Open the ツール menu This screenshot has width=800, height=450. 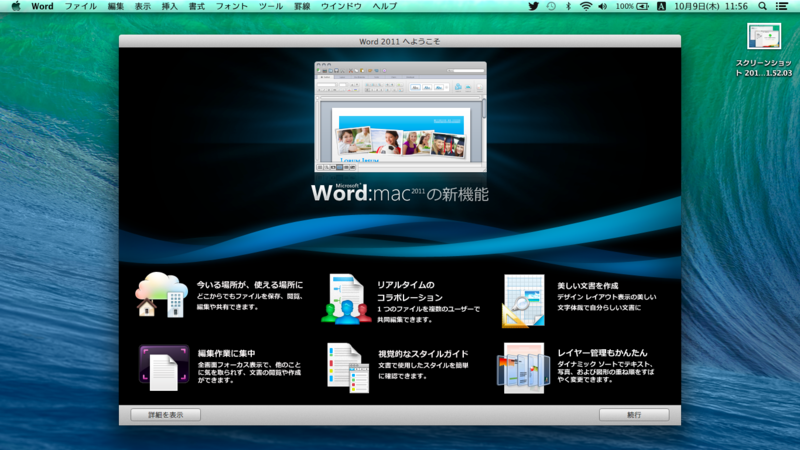tap(270, 6)
